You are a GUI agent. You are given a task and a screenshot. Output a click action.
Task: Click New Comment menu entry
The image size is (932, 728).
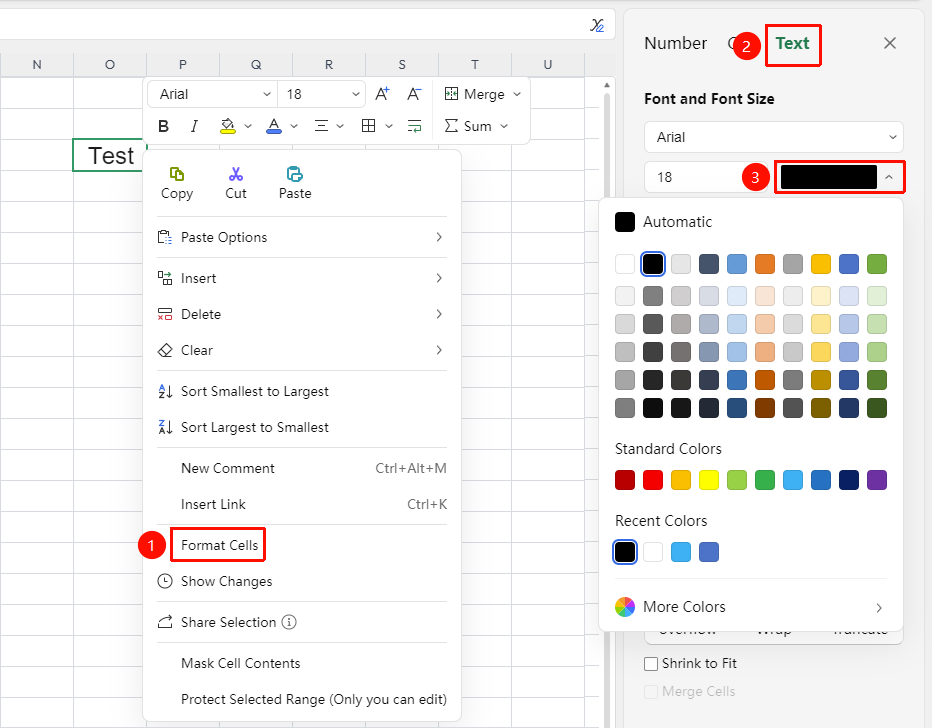[302, 468]
